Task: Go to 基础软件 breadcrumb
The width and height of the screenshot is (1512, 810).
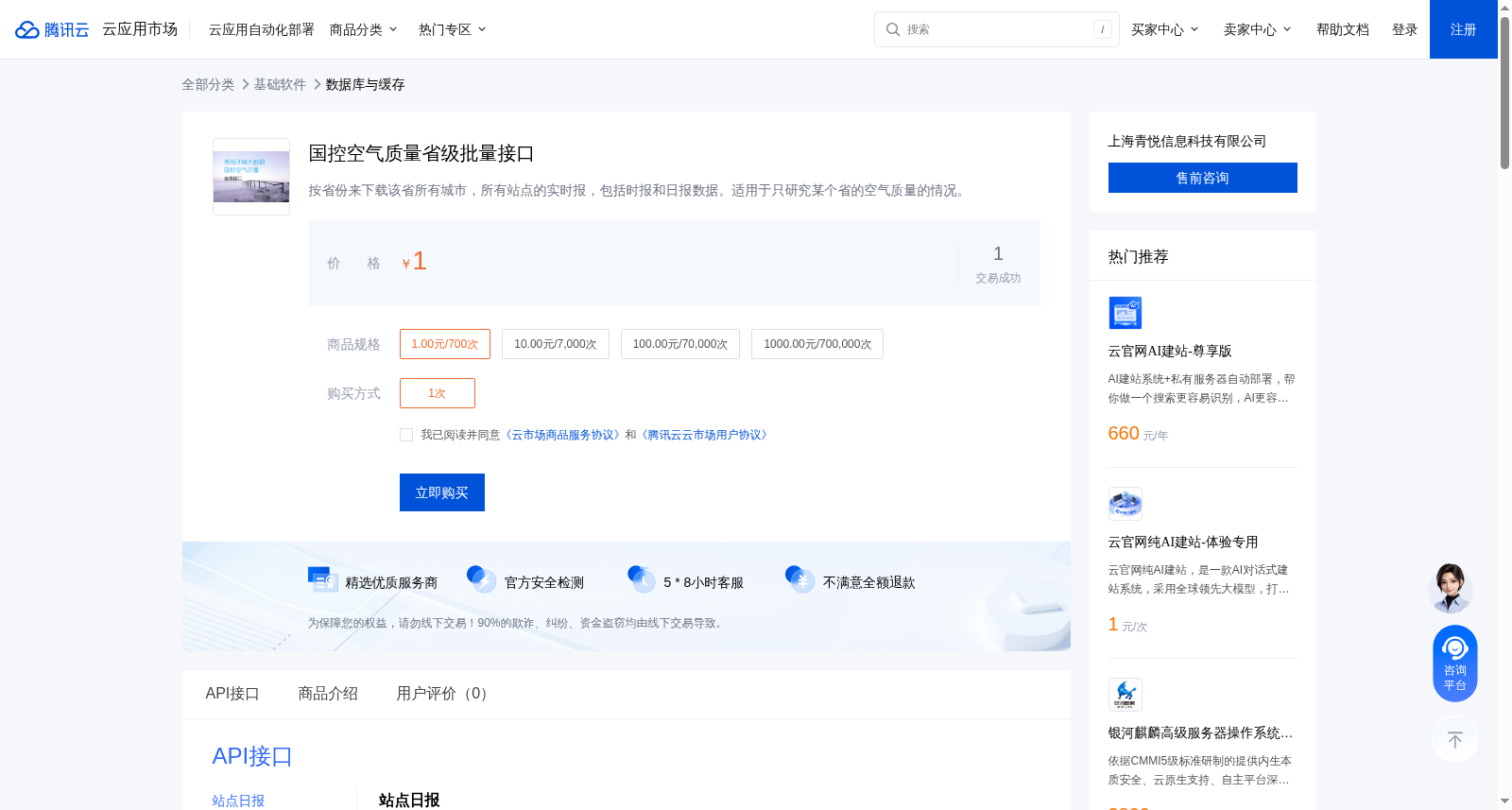Action: point(280,84)
